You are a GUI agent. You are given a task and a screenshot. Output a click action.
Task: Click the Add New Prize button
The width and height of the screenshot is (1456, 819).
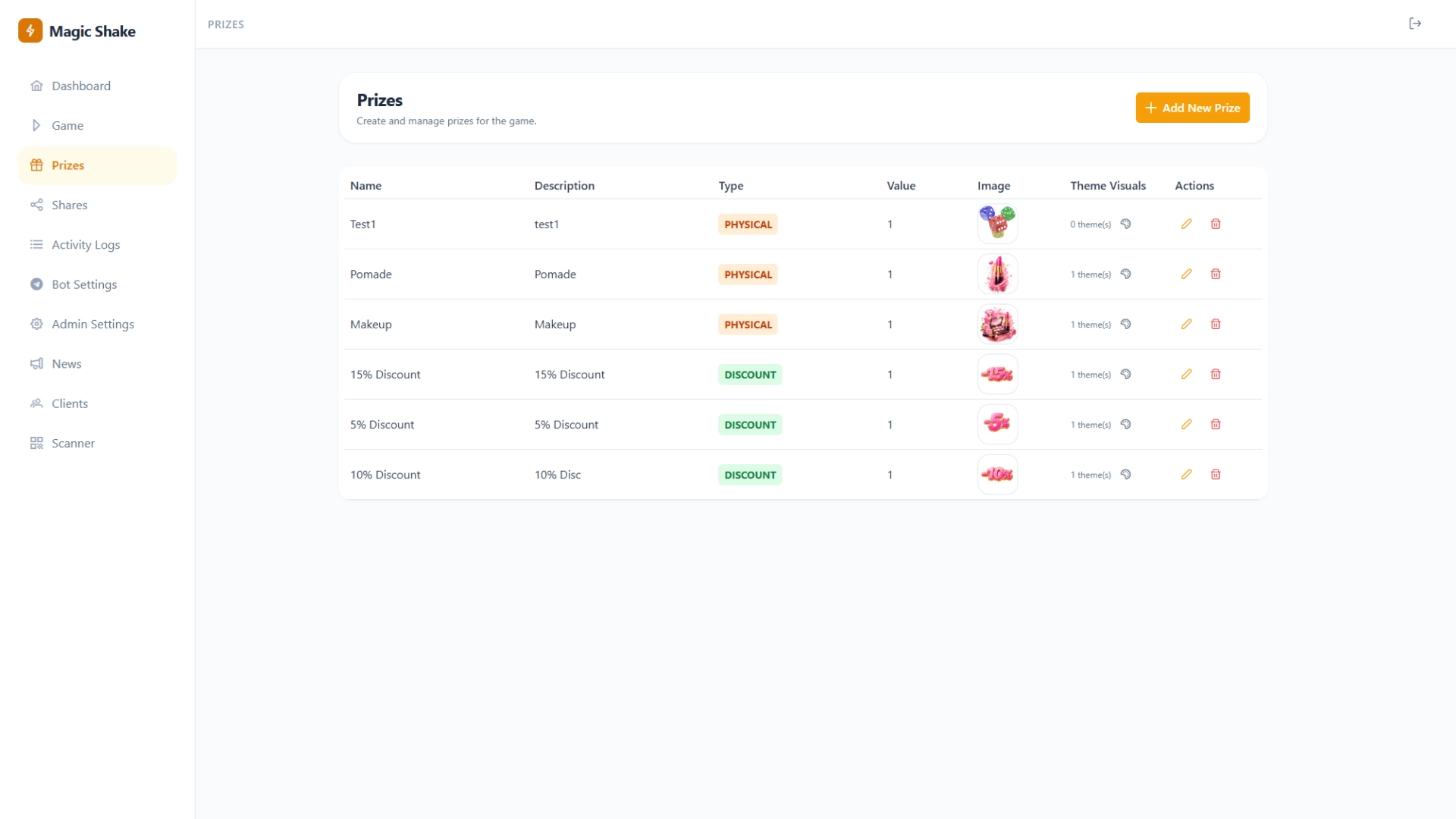point(1192,108)
